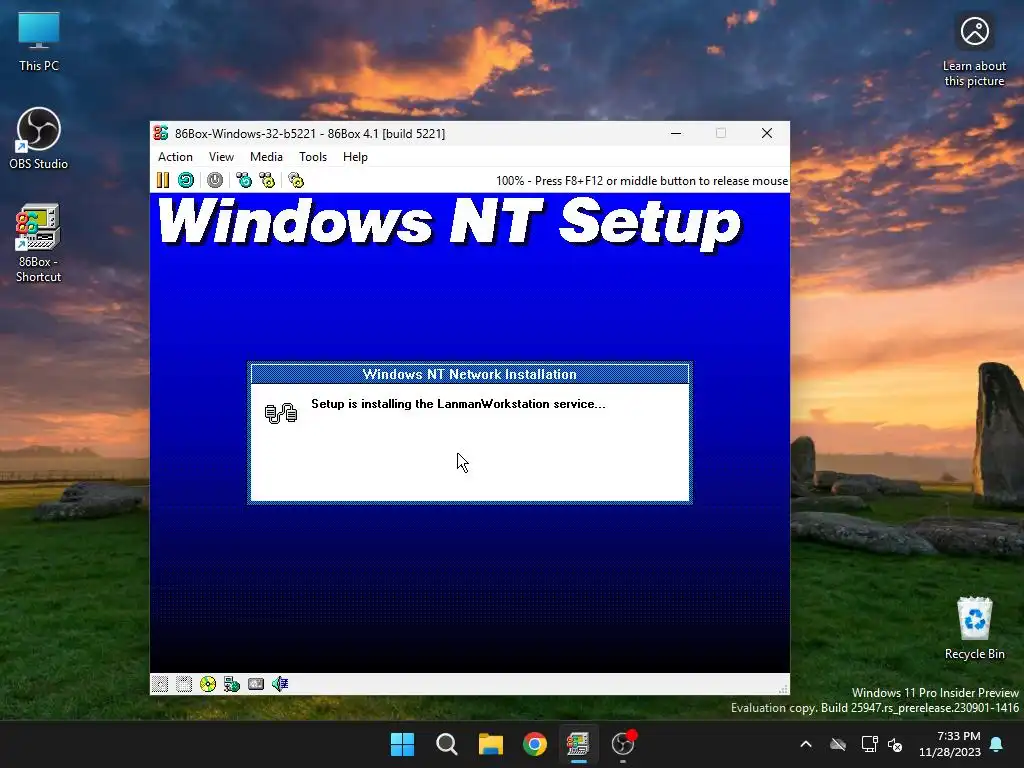Click 'Setup is installing the LanmanWorkstation service' text
1024x768 pixels.
point(458,404)
